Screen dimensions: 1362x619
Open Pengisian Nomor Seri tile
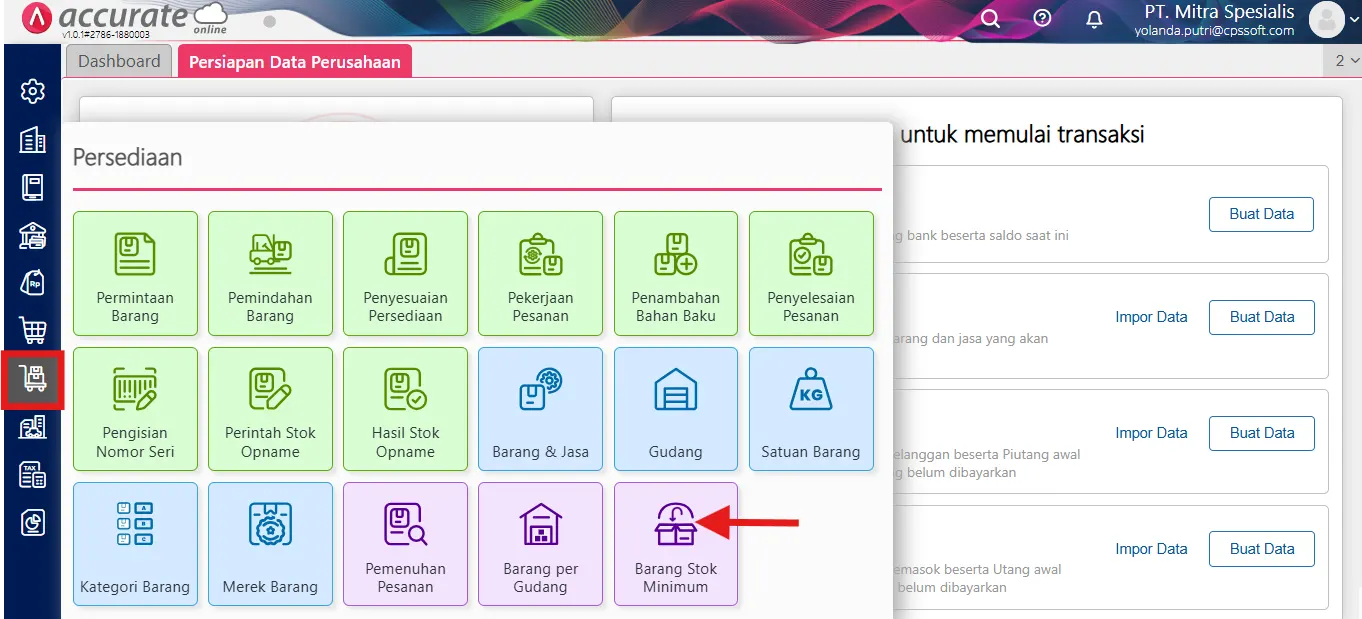tap(135, 409)
